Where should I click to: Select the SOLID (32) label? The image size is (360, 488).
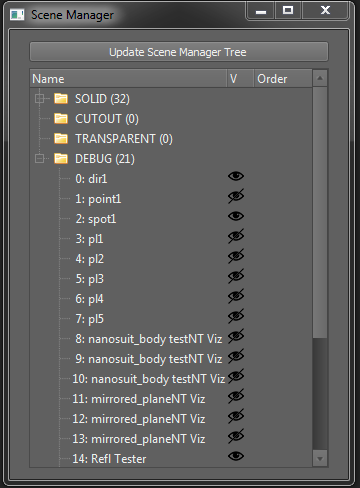point(102,99)
